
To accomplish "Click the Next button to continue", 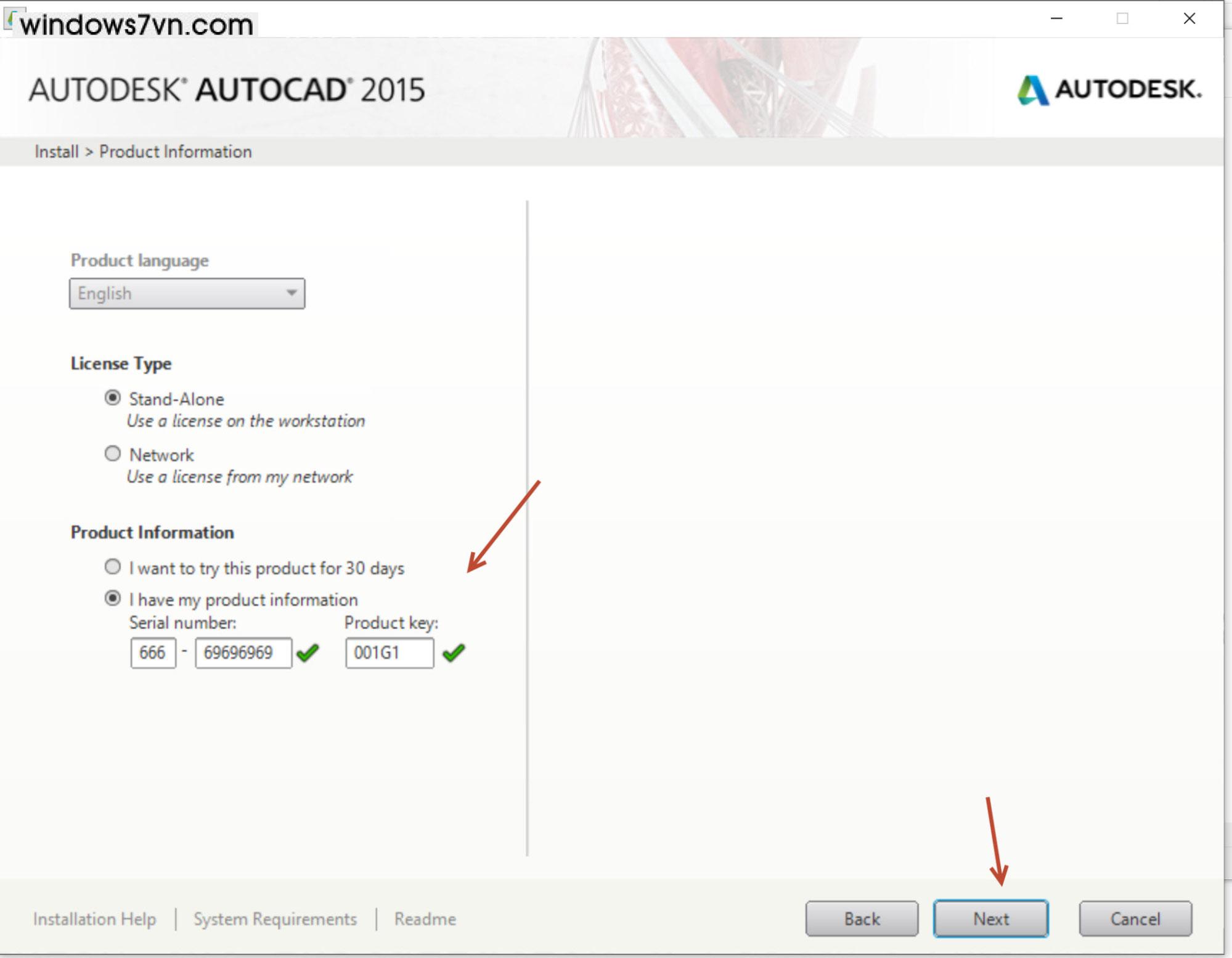I will (992, 919).
